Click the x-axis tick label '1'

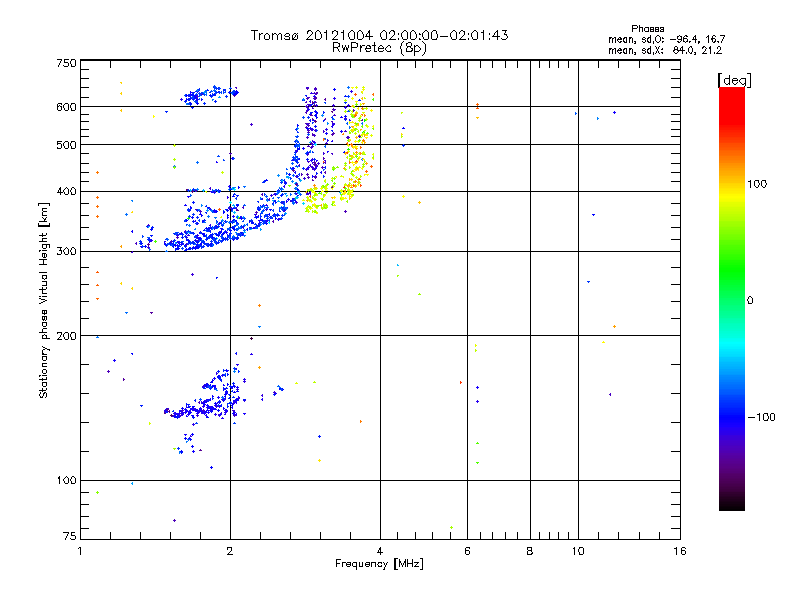(80, 551)
